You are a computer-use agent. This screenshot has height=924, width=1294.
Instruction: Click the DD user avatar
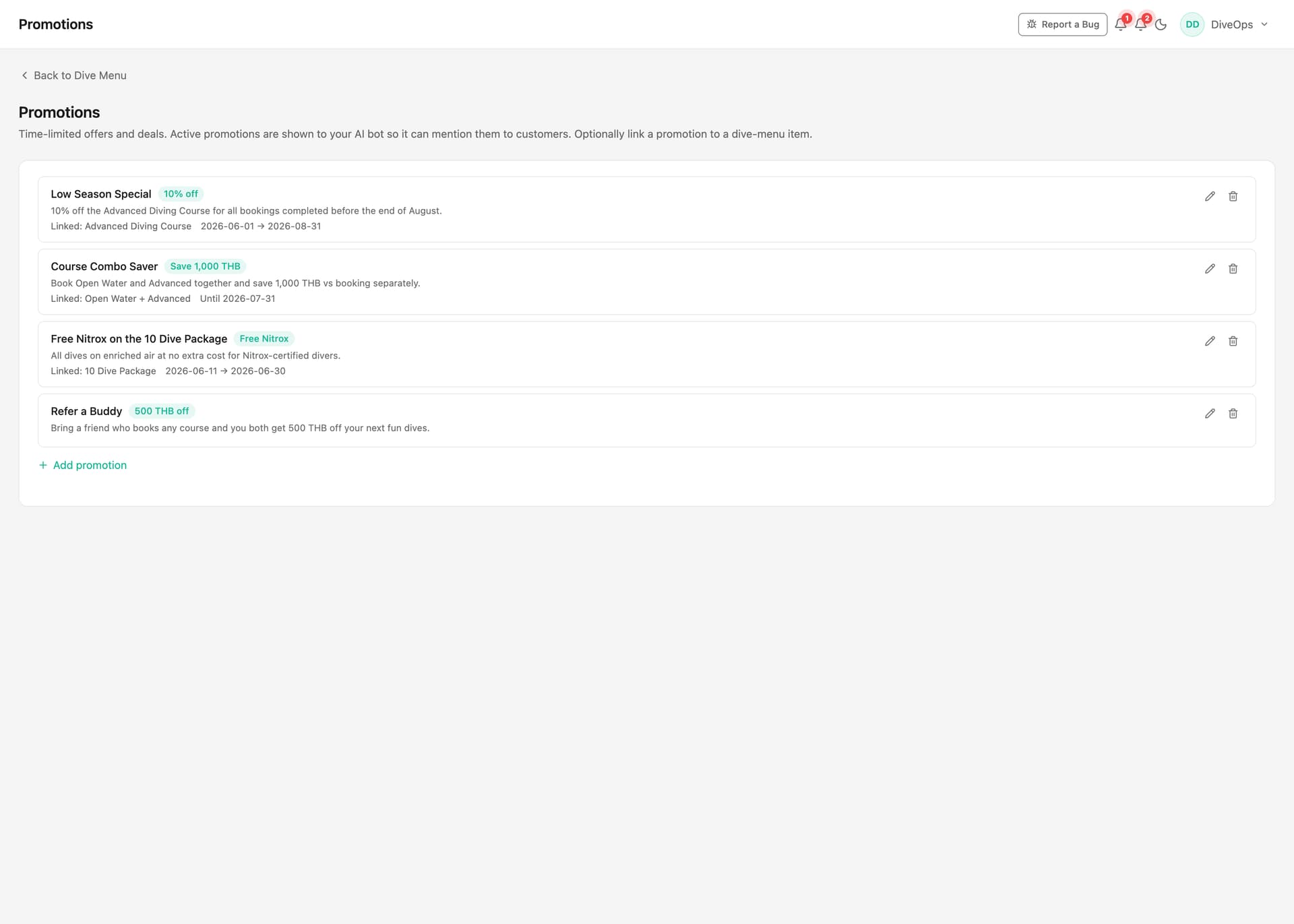[x=1192, y=24]
